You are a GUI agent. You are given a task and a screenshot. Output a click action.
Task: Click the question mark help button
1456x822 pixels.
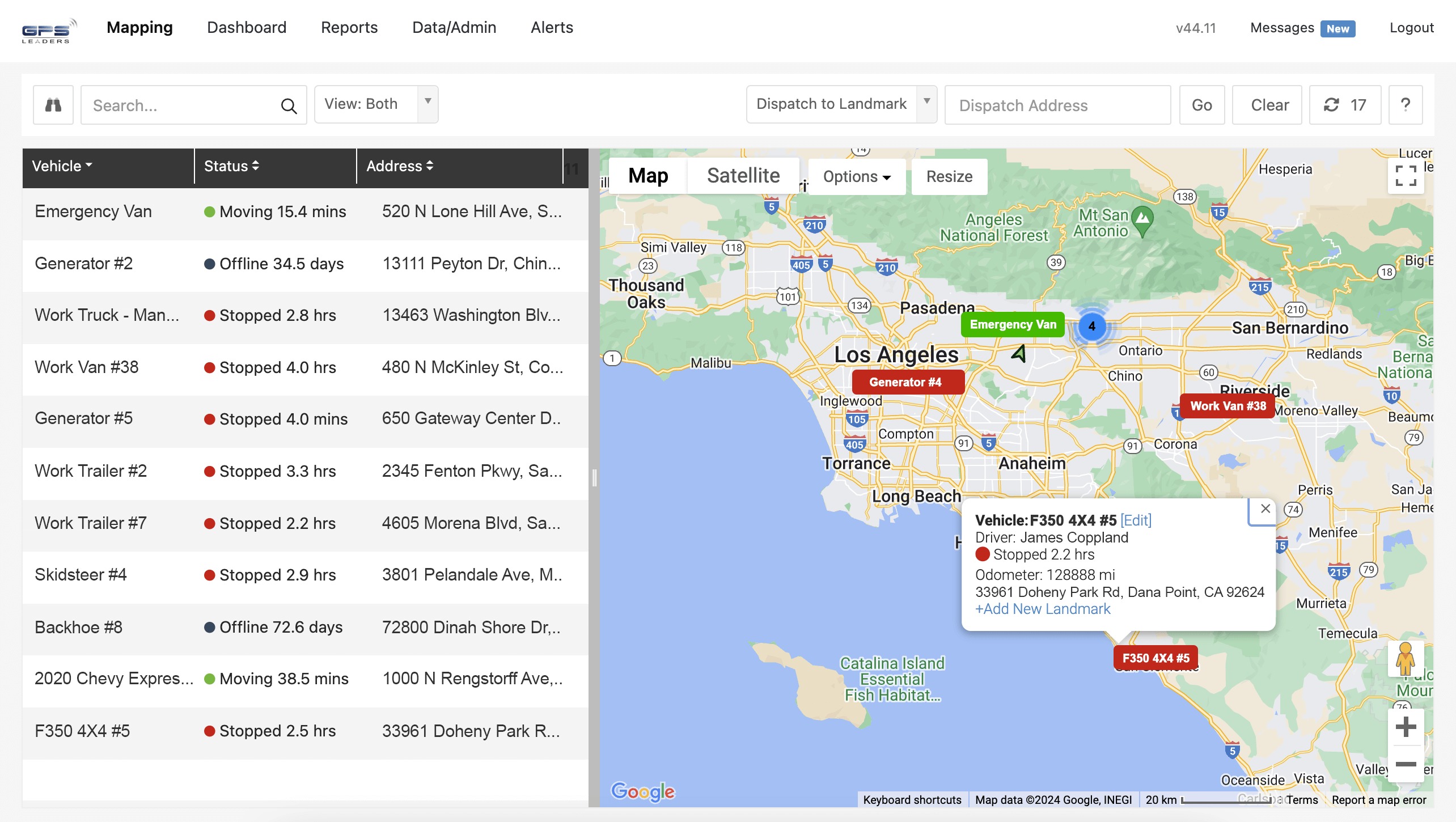(x=1405, y=105)
